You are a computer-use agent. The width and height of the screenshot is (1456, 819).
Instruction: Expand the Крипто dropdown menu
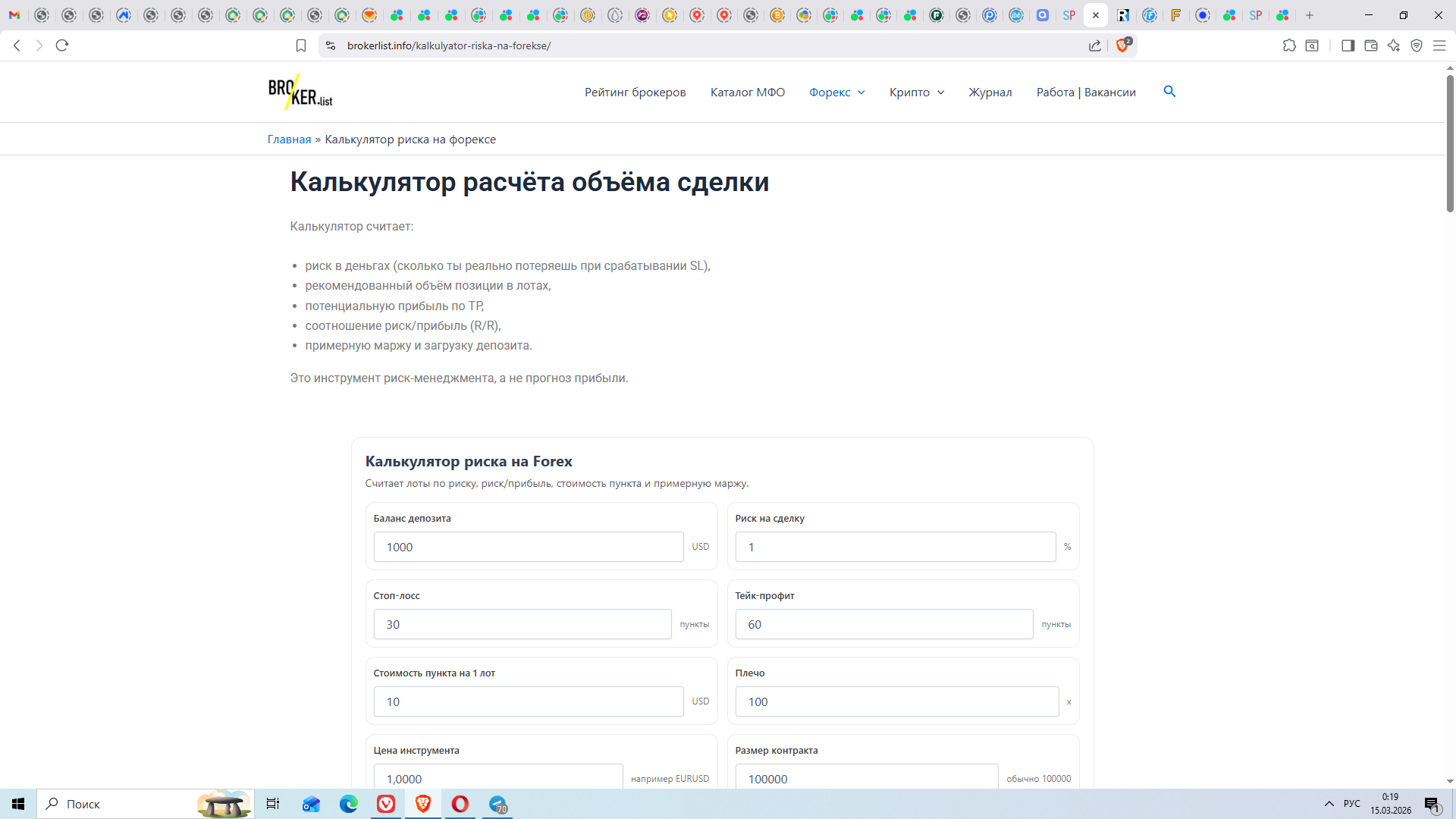pyautogui.click(x=917, y=92)
